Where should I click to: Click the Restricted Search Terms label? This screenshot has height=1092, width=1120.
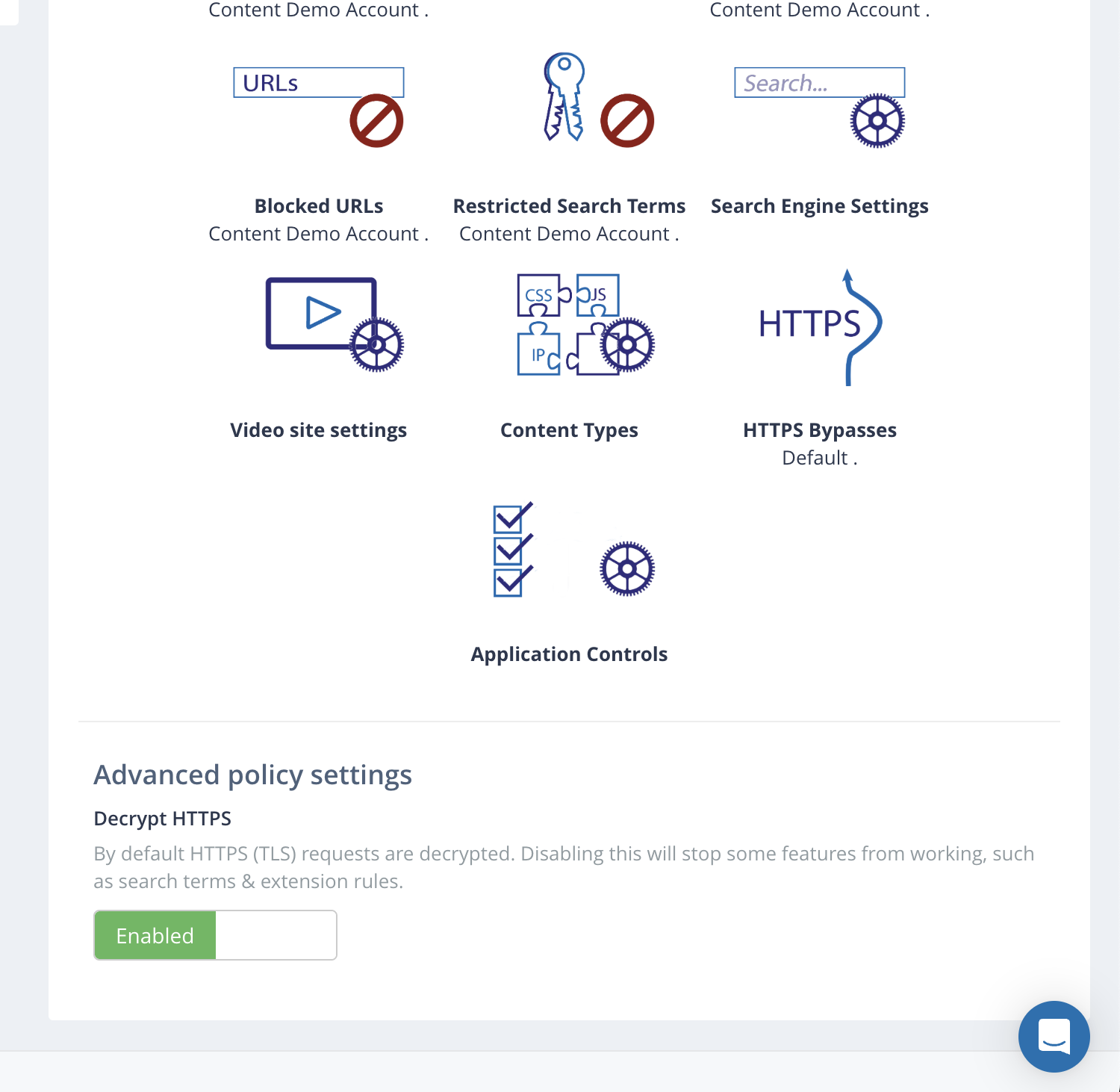tap(569, 206)
